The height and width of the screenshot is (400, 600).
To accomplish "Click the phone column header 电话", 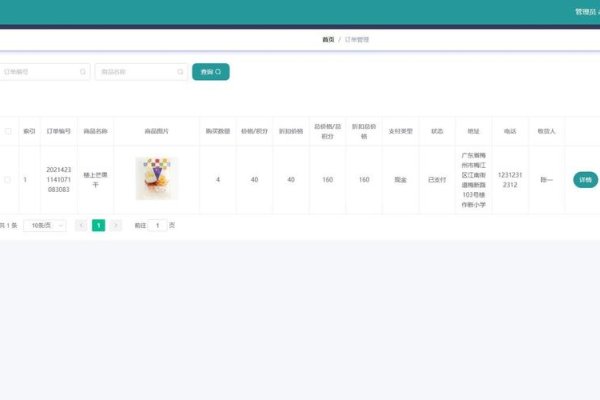I will pyautogui.click(x=510, y=131).
